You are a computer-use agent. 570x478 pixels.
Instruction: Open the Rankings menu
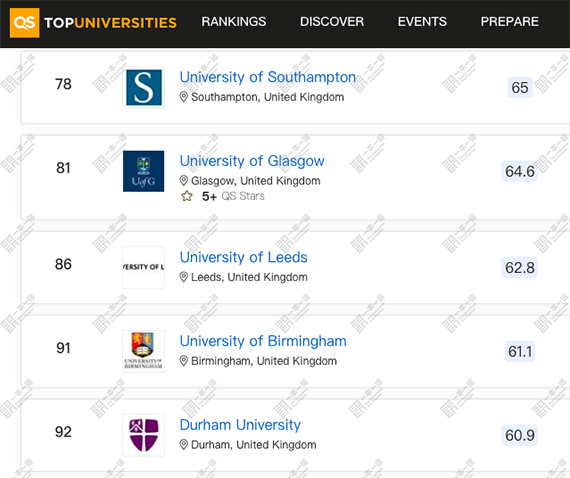[234, 21]
